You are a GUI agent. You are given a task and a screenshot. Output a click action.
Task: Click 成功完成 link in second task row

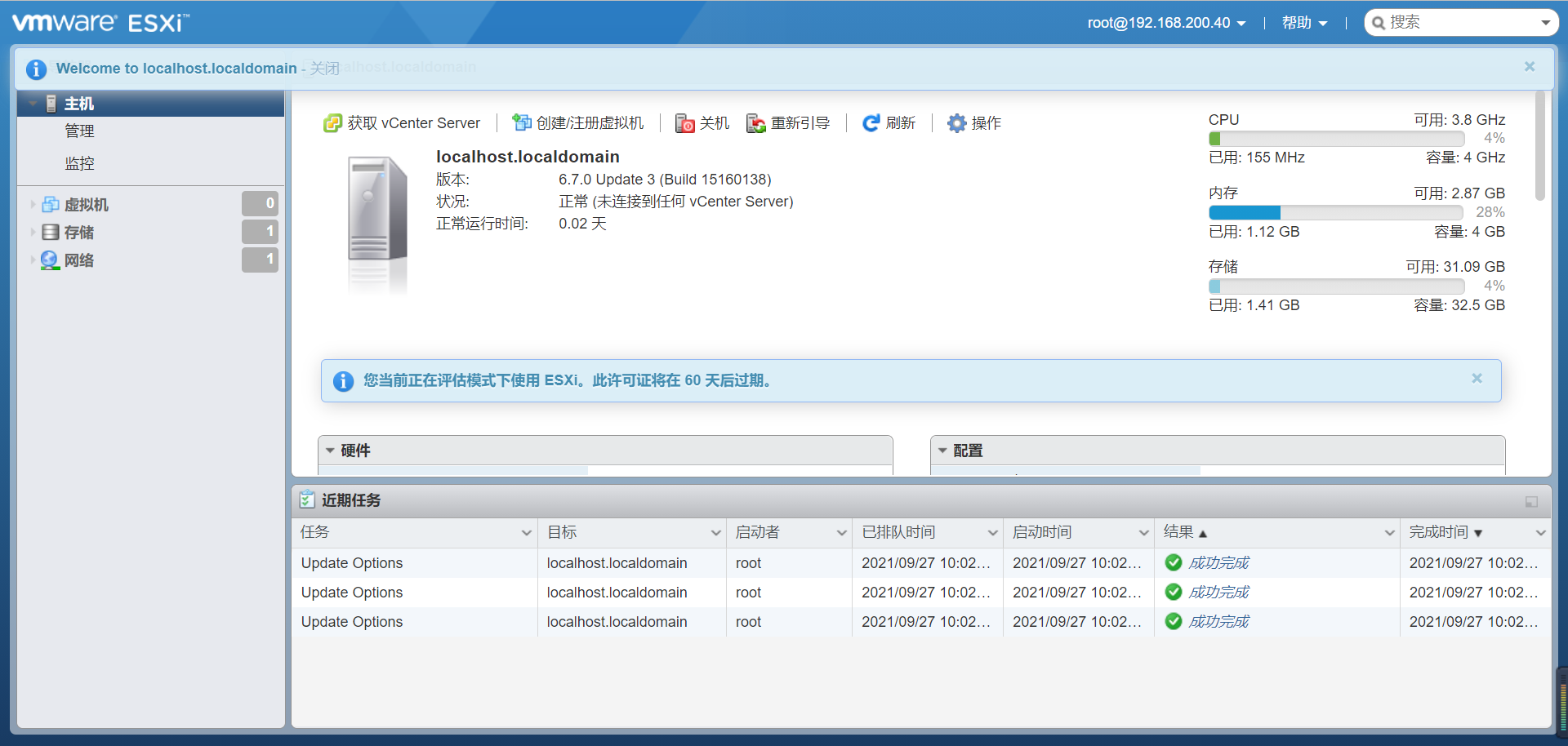click(x=1218, y=593)
